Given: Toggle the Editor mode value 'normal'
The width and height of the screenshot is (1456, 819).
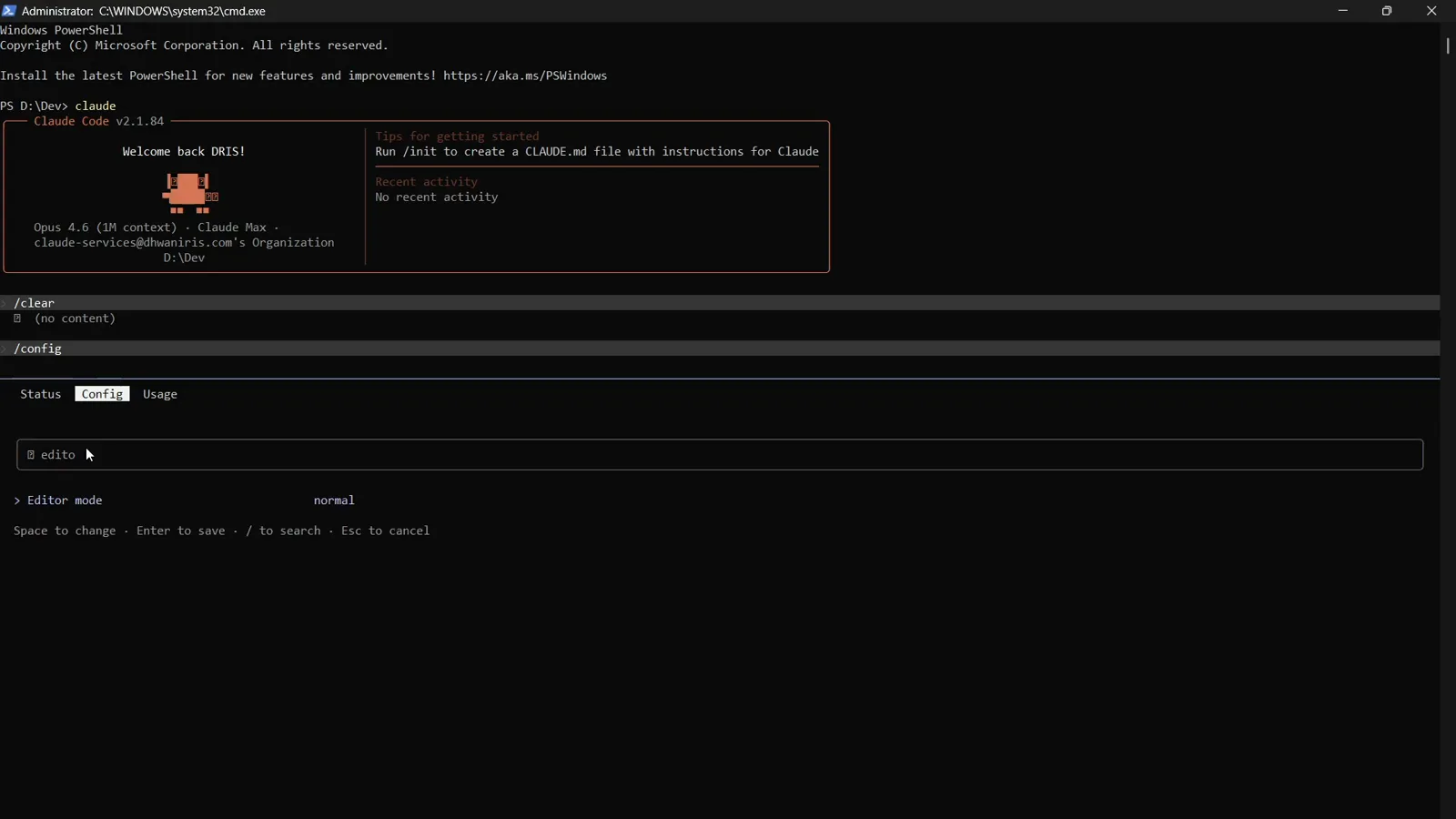Looking at the screenshot, I should [x=334, y=500].
